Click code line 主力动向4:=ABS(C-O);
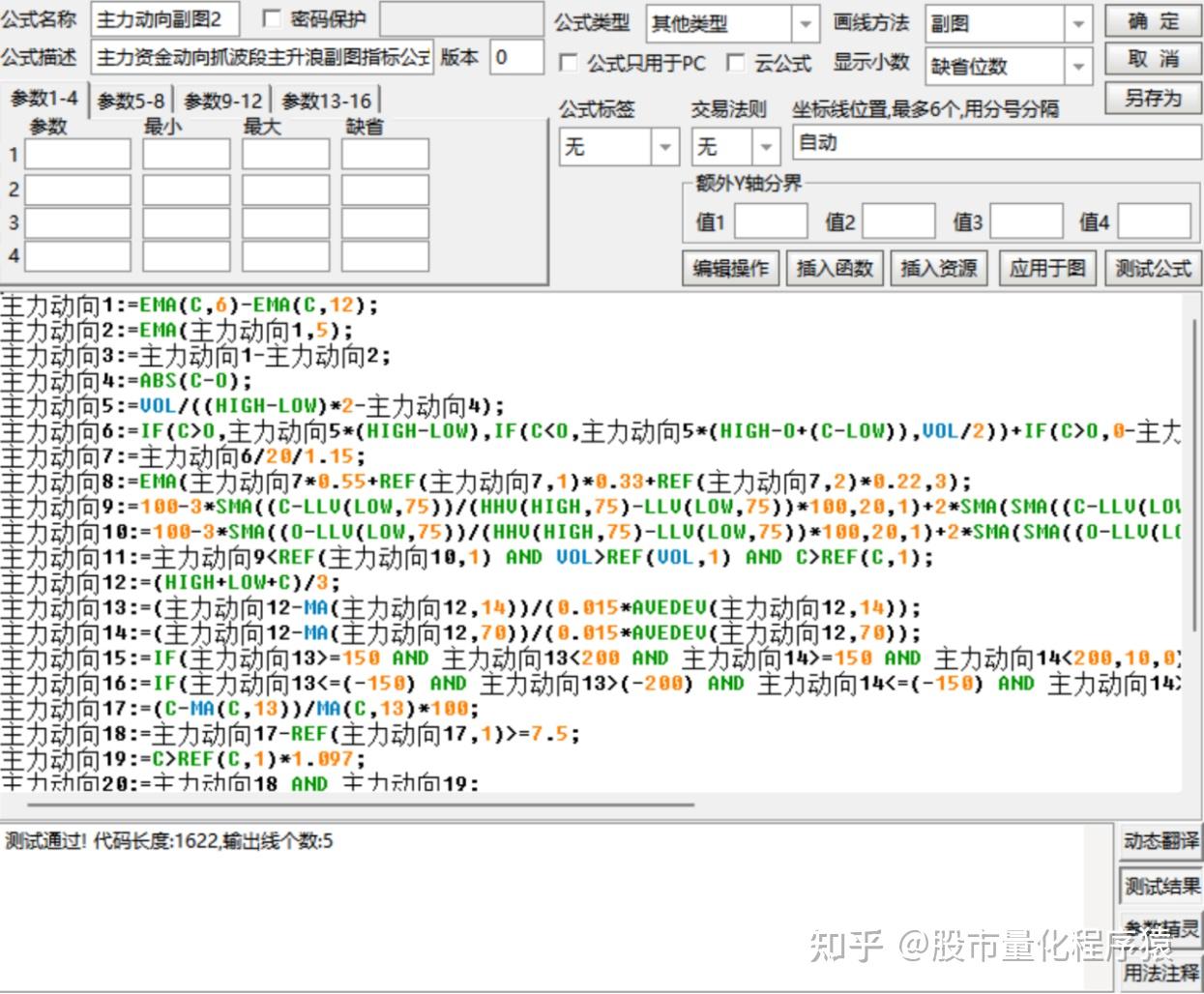 pyautogui.click(x=126, y=381)
